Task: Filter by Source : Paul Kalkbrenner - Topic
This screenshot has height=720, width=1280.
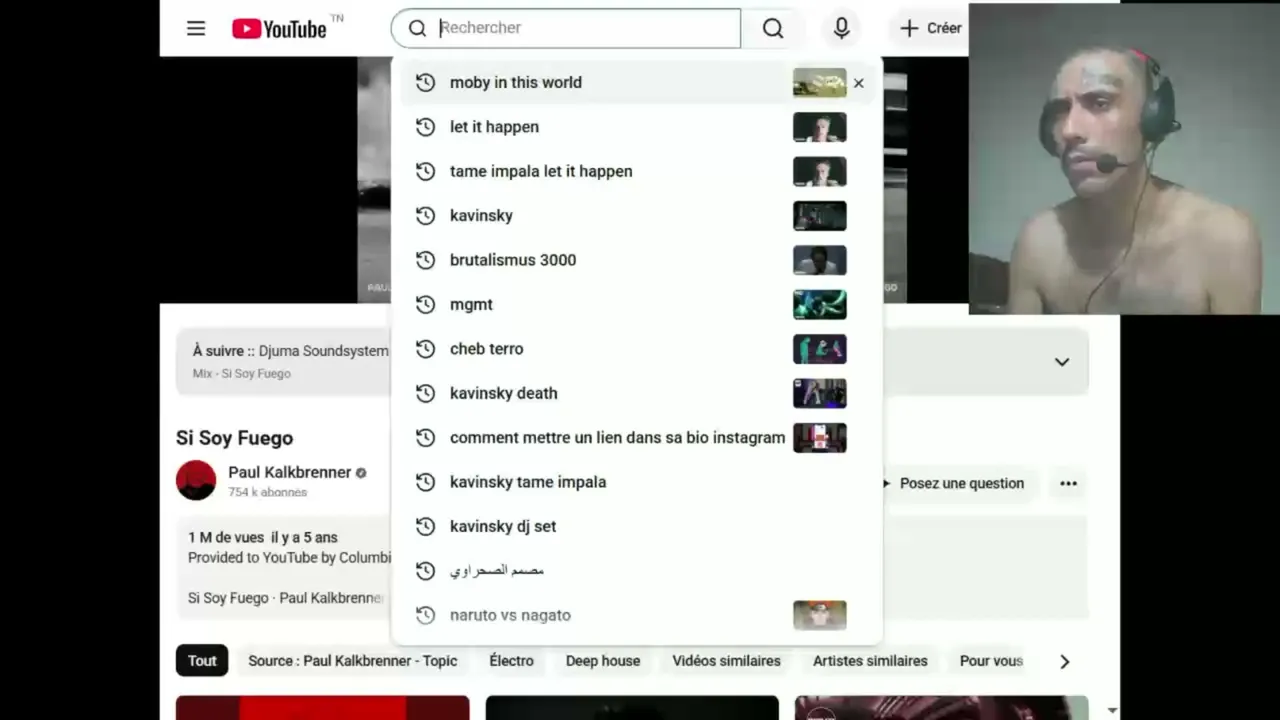Action: pos(353,661)
